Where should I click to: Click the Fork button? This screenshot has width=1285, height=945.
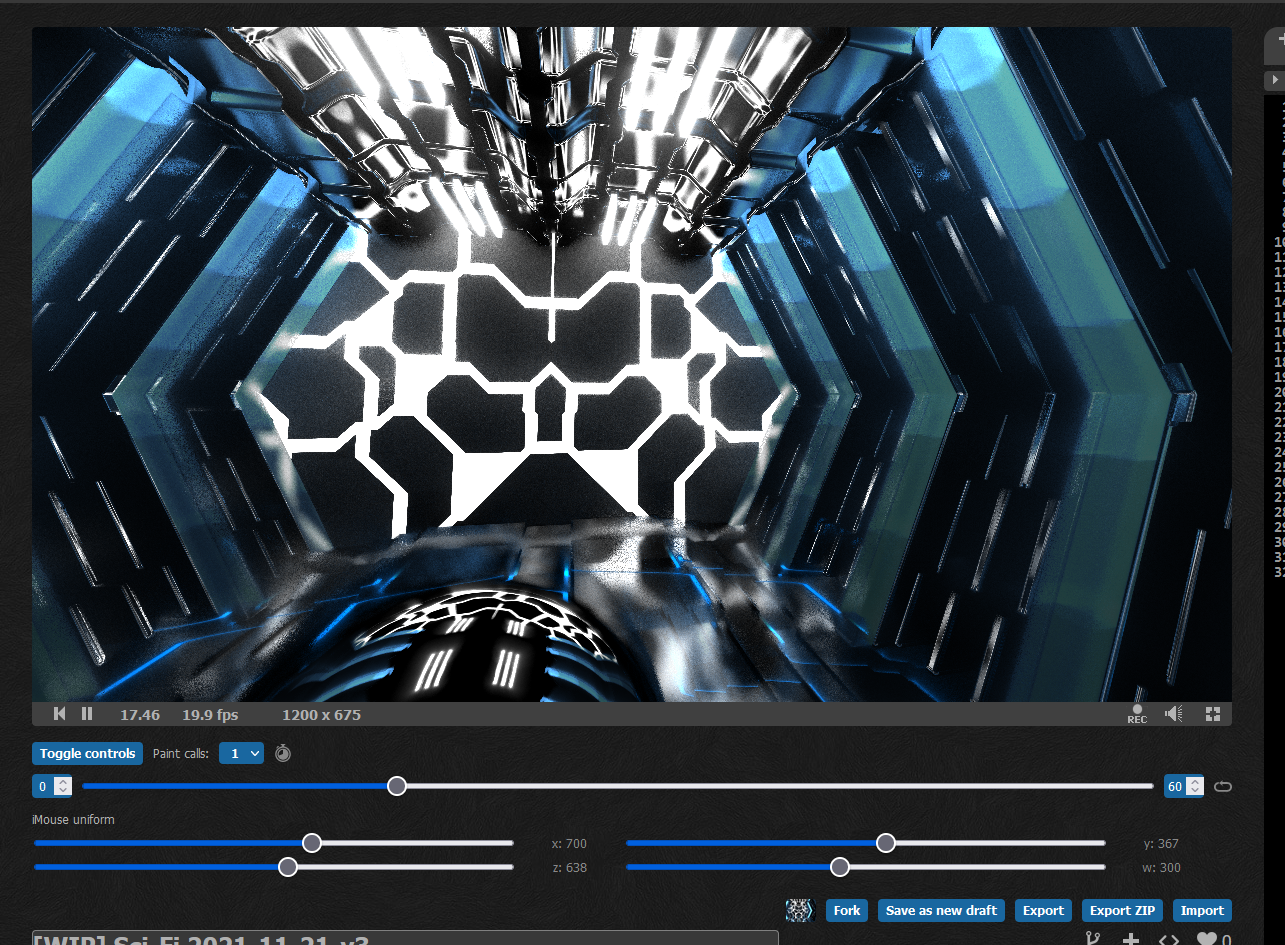tap(847, 910)
